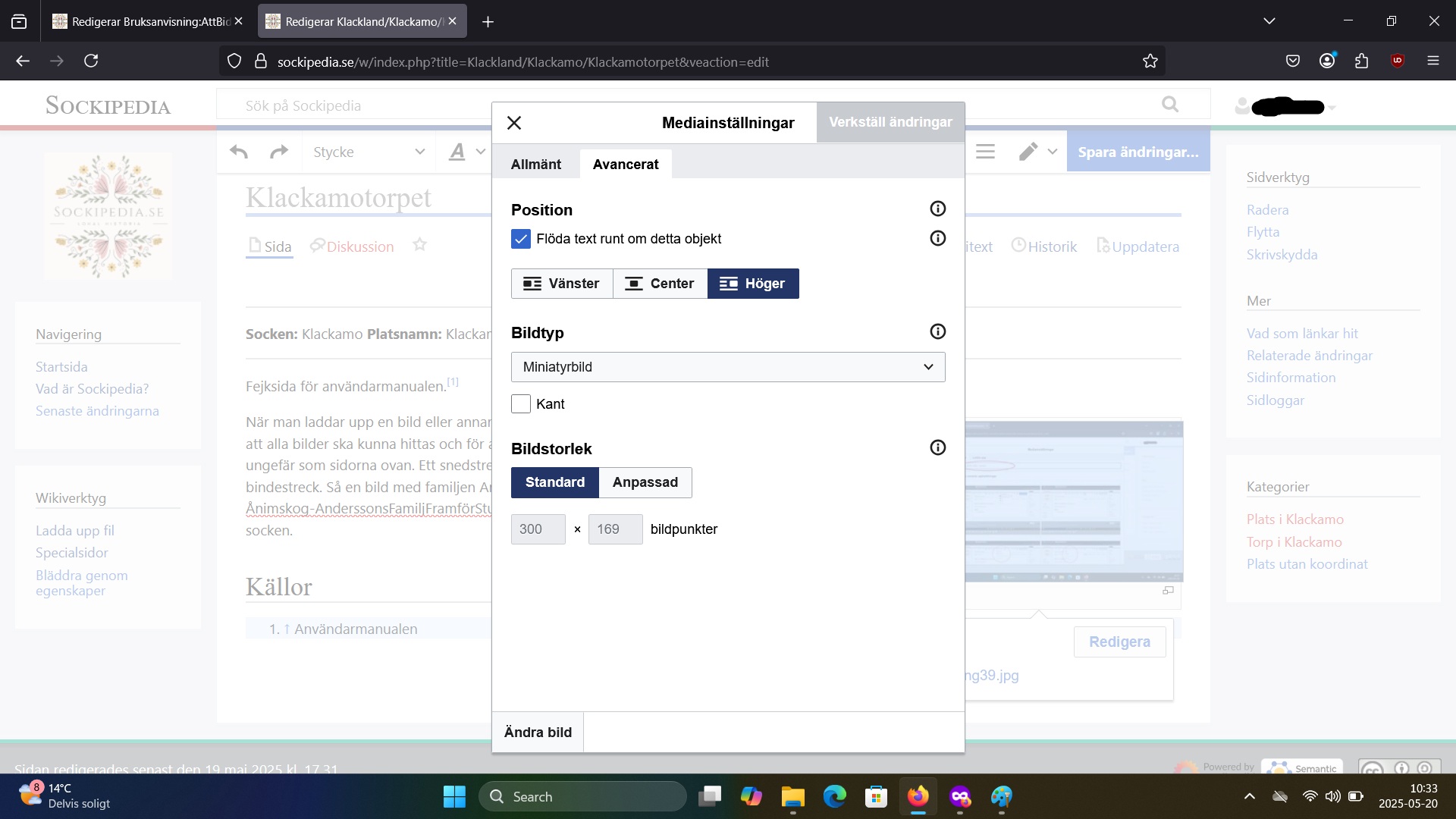Click the bookmark star in address bar

[1150, 61]
